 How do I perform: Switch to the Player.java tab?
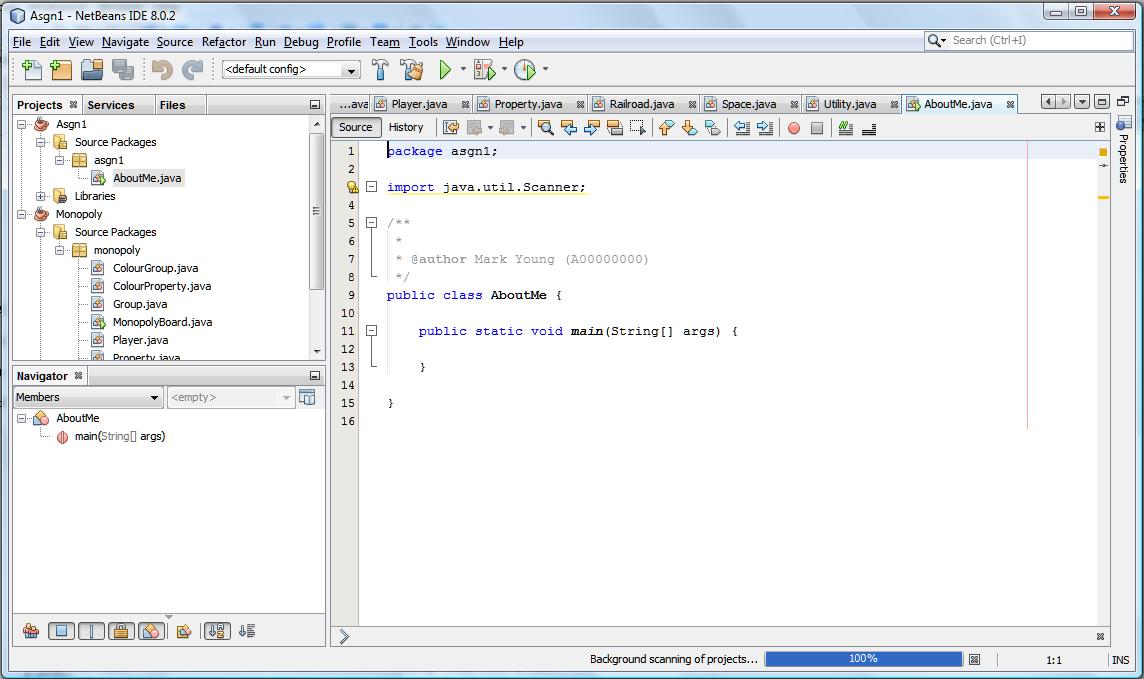(418, 103)
